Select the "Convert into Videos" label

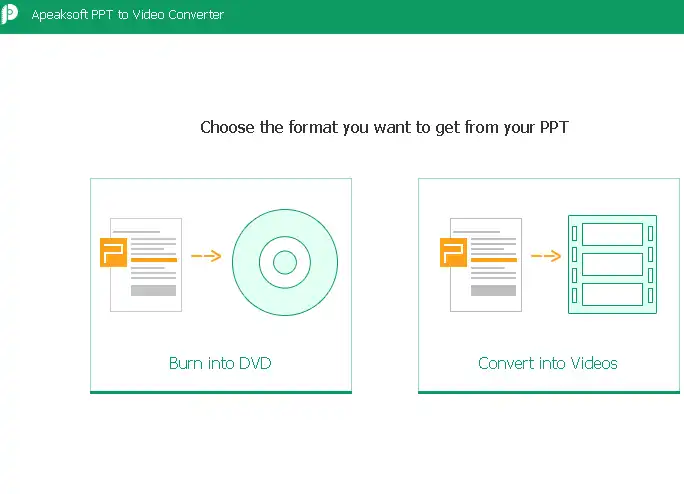pos(548,363)
